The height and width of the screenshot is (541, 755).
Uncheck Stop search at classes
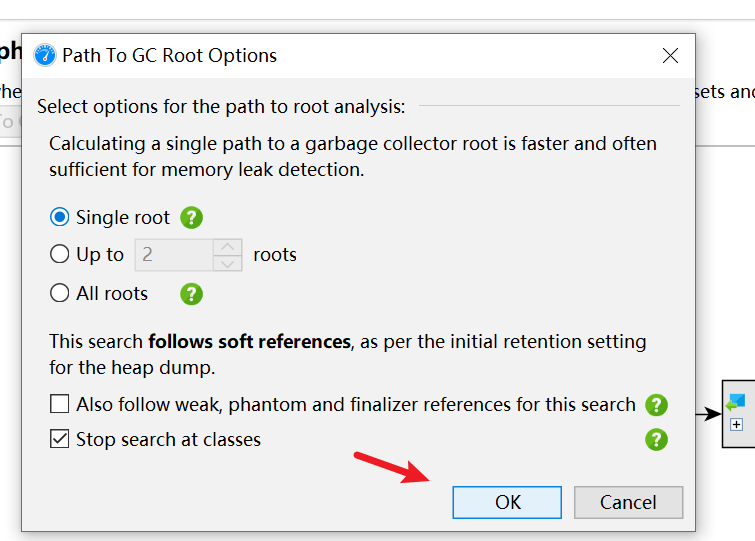click(60, 439)
